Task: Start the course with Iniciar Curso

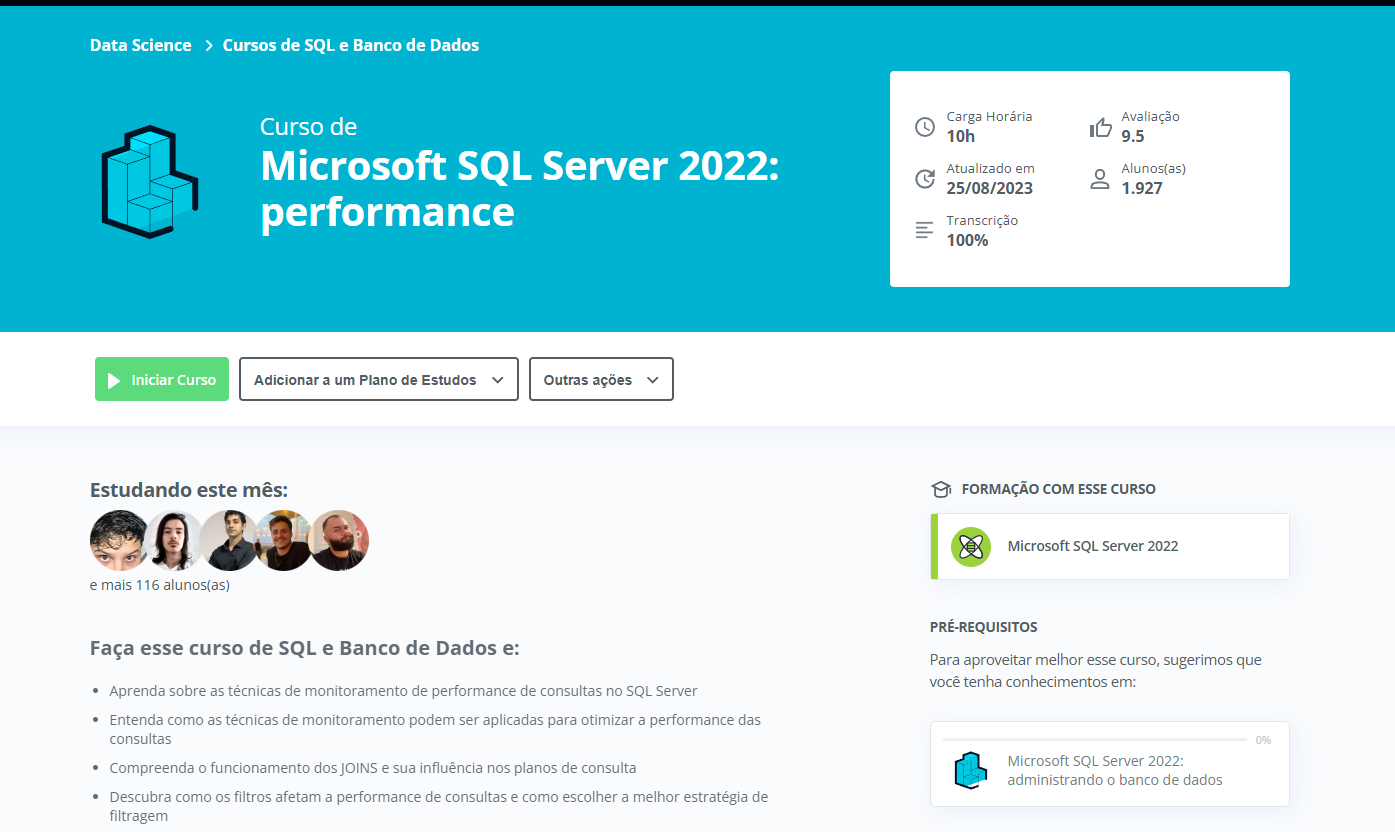Action: point(162,379)
